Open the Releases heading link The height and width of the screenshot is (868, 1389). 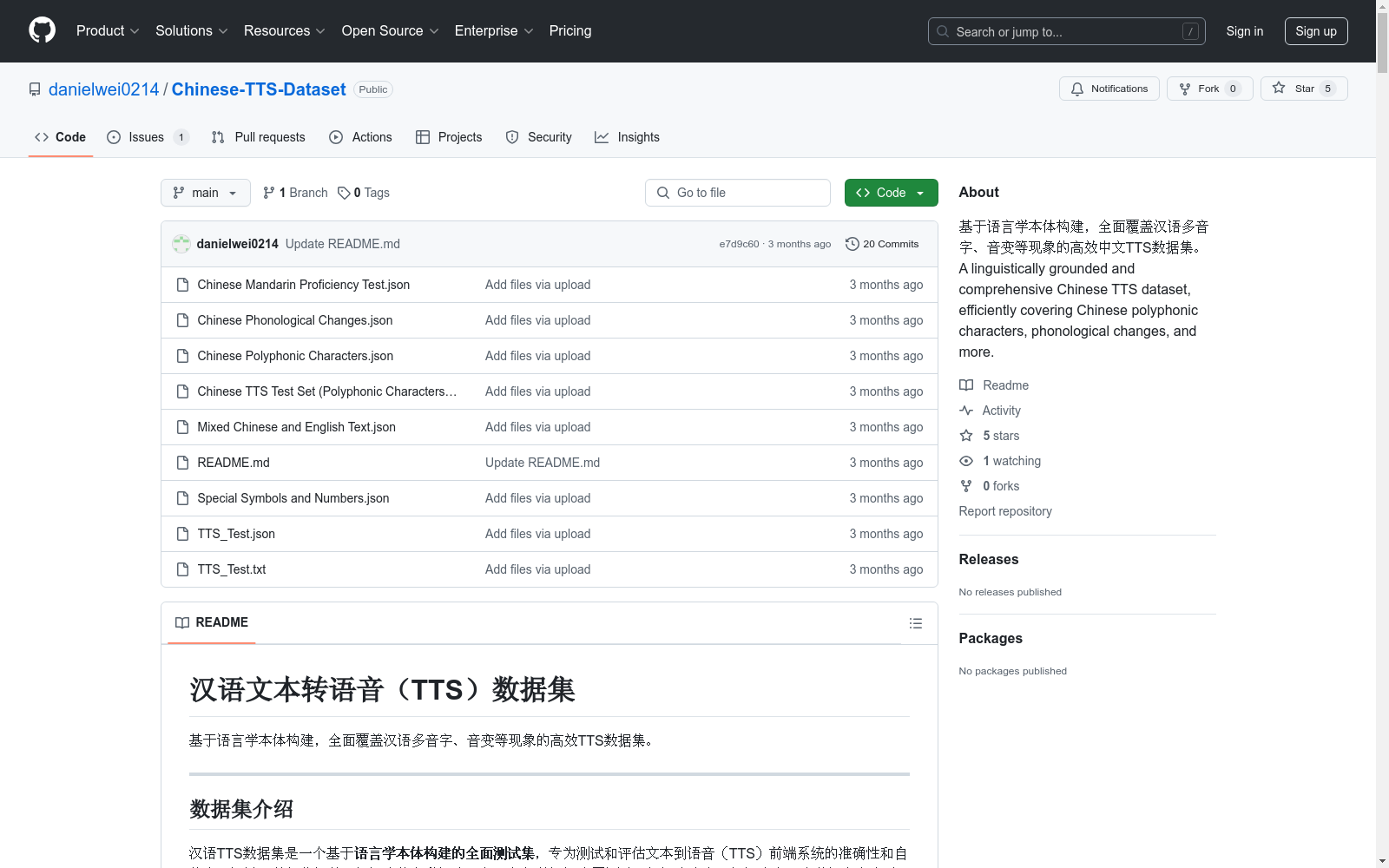[x=989, y=560]
